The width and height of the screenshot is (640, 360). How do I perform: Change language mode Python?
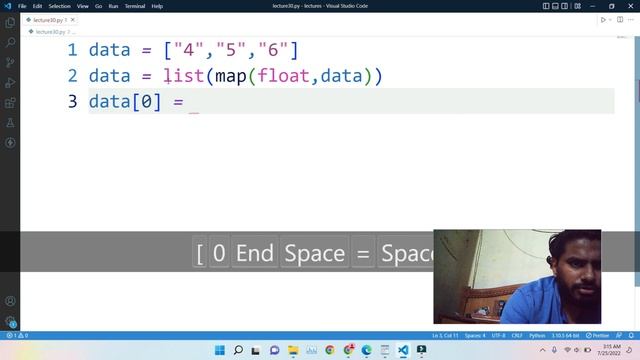point(537,336)
